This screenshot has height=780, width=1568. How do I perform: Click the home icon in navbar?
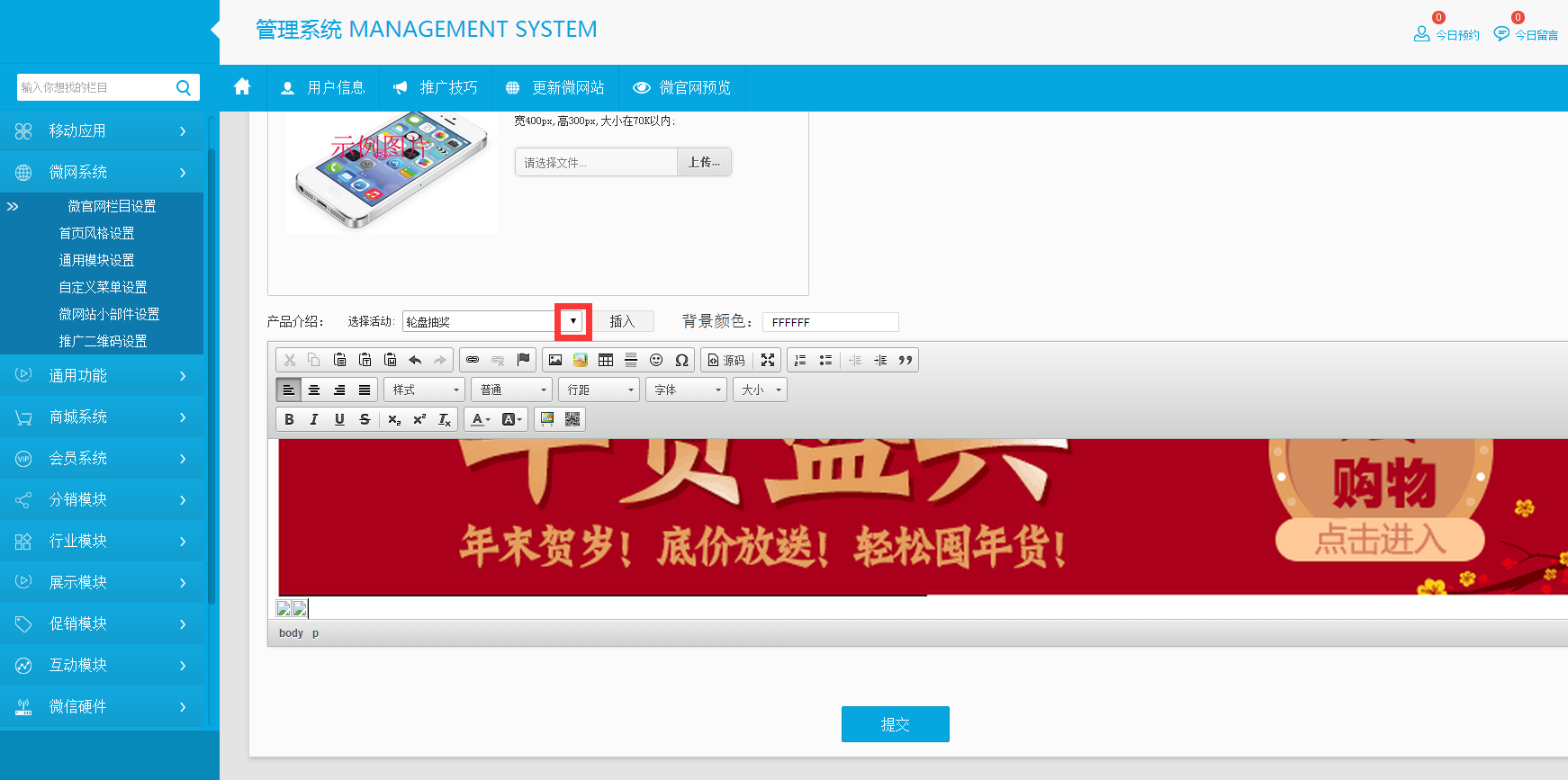(242, 87)
